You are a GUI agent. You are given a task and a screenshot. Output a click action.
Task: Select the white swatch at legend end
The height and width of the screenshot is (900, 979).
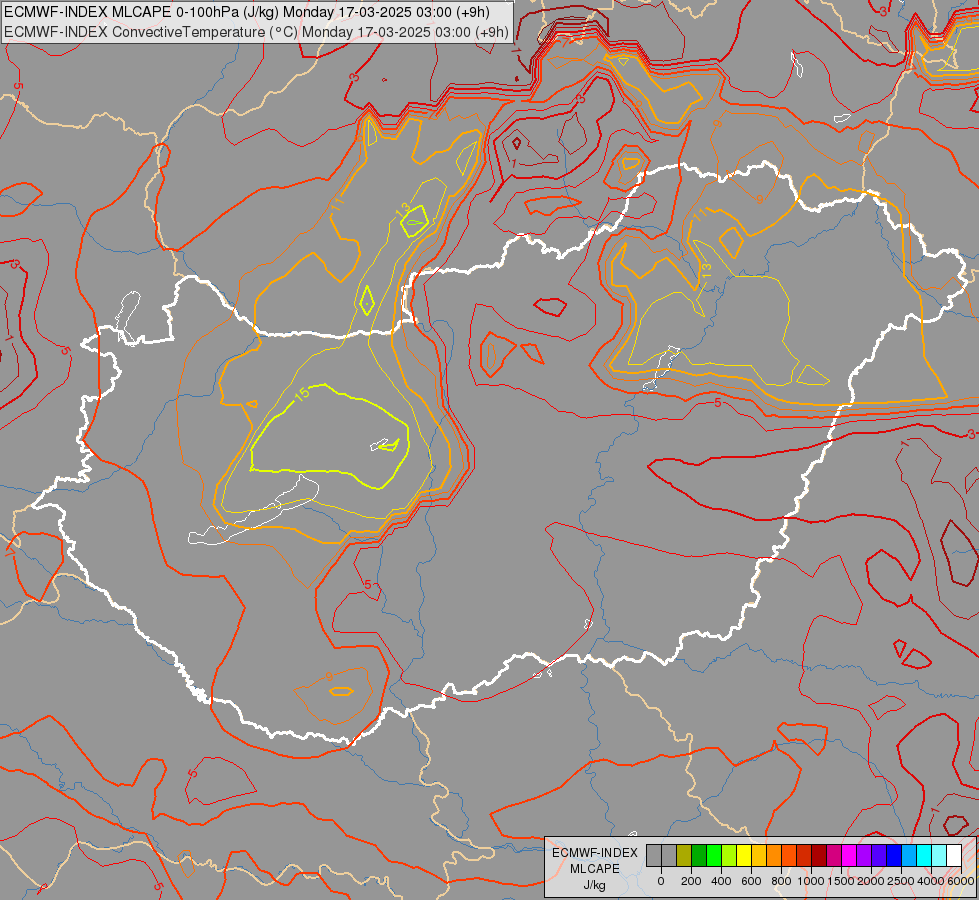click(x=954, y=856)
